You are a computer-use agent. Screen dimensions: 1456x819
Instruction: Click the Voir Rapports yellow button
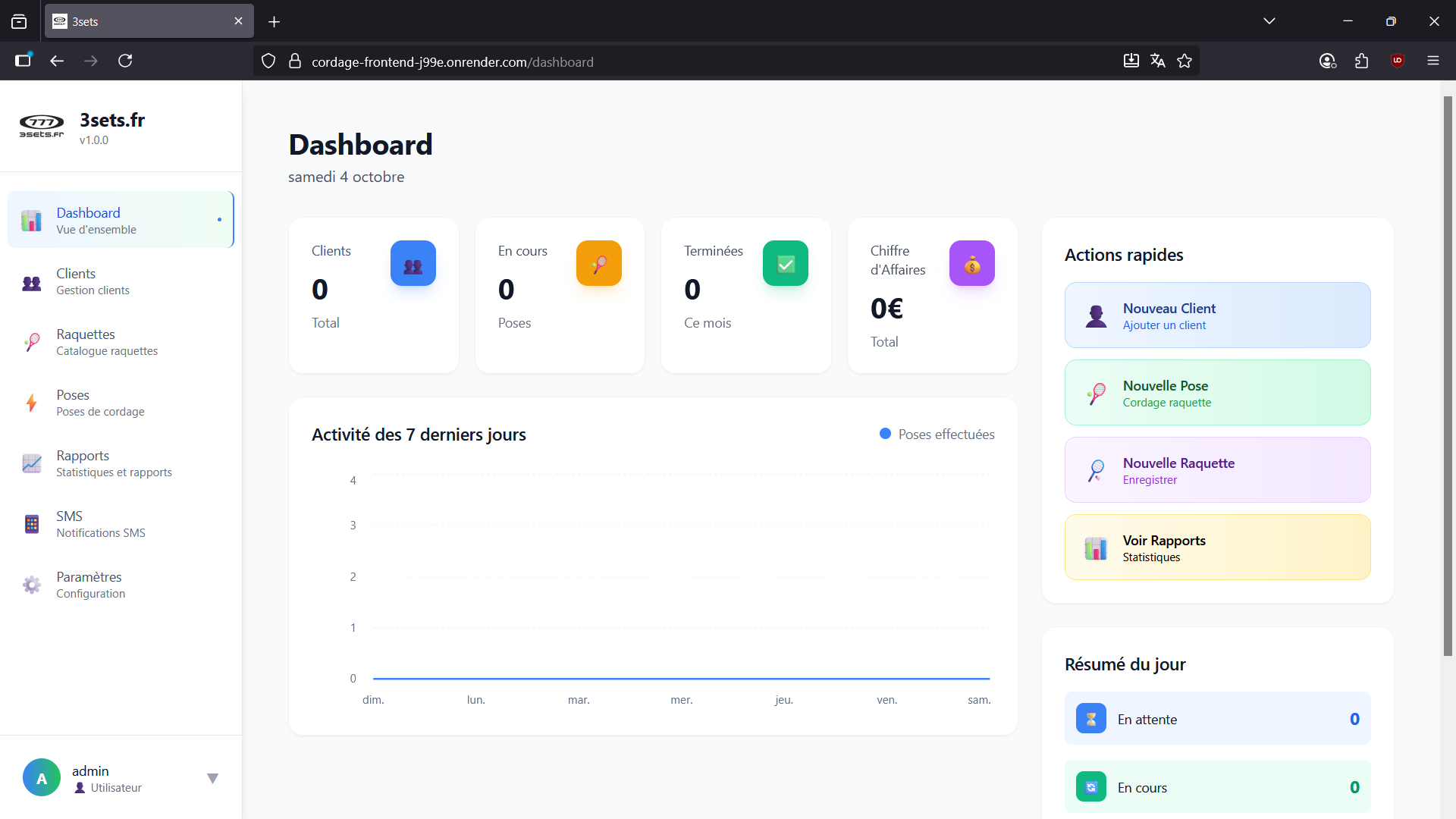coord(1217,548)
